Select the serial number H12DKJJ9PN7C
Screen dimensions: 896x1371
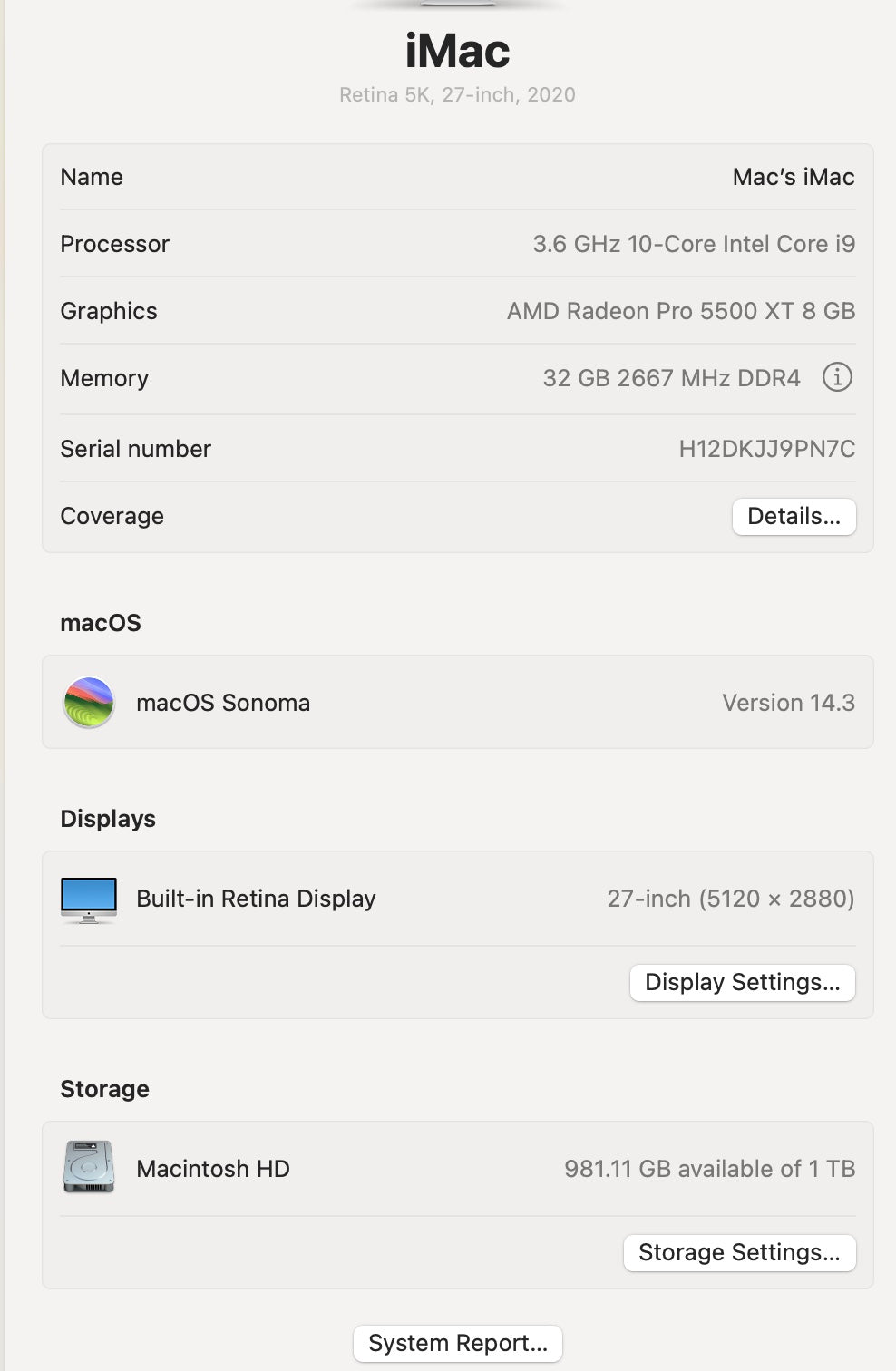[x=766, y=449]
